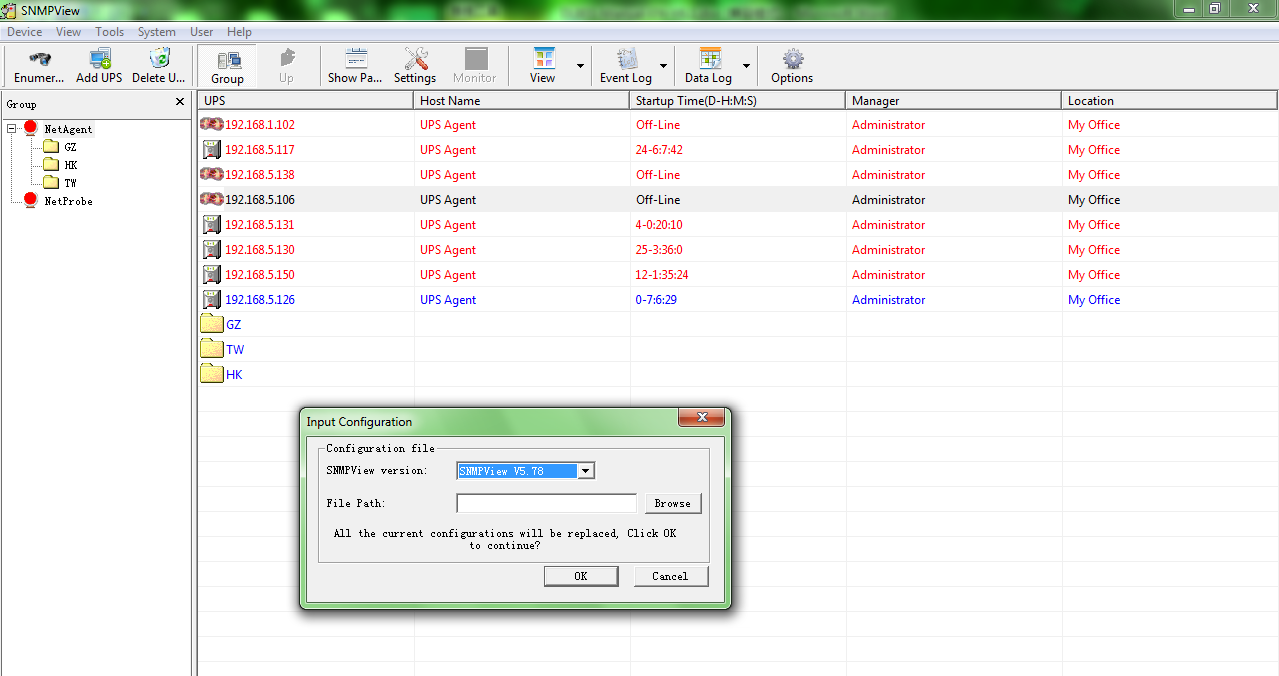Open the SNMPView version combo box

click(x=586, y=471)
